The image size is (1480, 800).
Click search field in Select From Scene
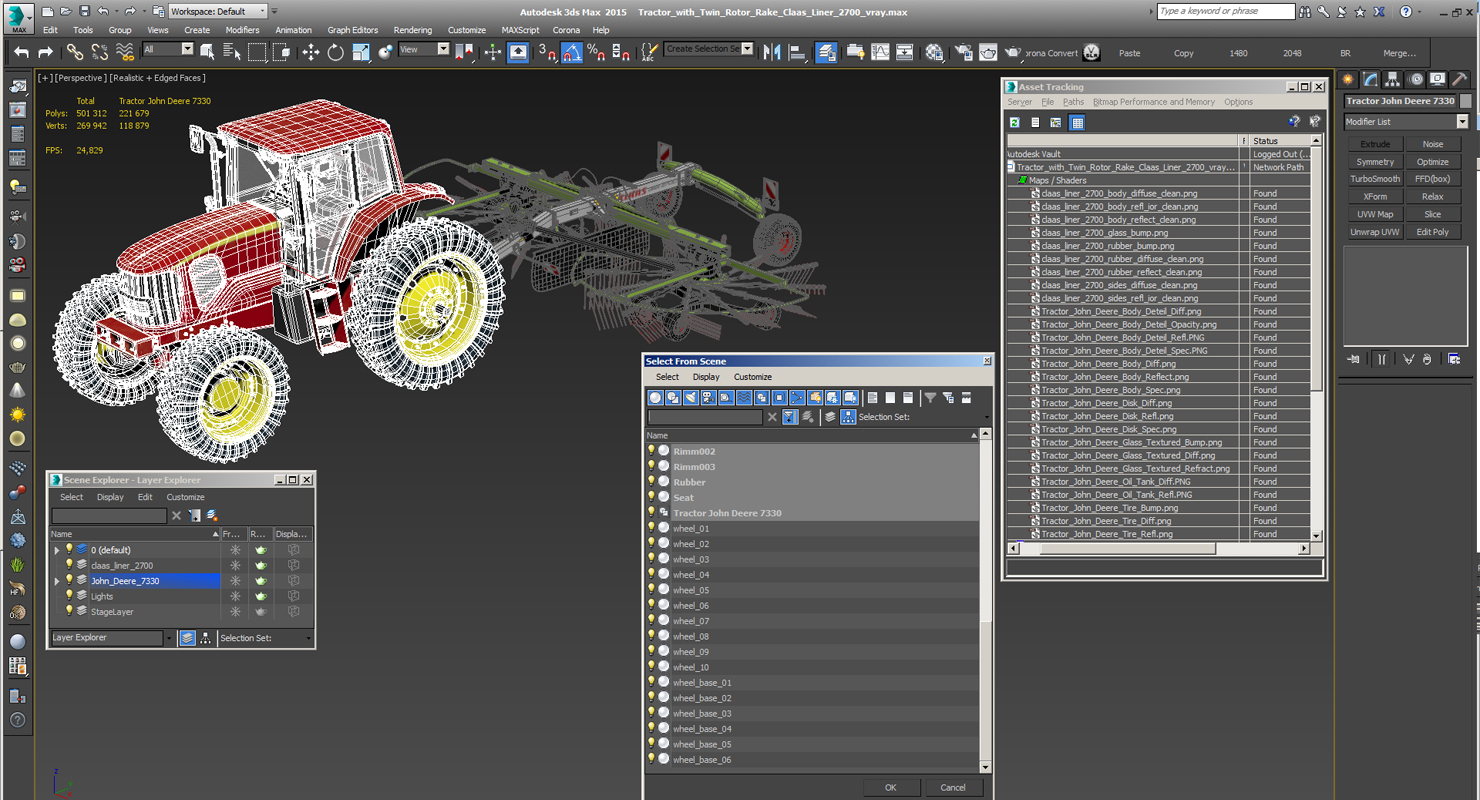point(705,417)
